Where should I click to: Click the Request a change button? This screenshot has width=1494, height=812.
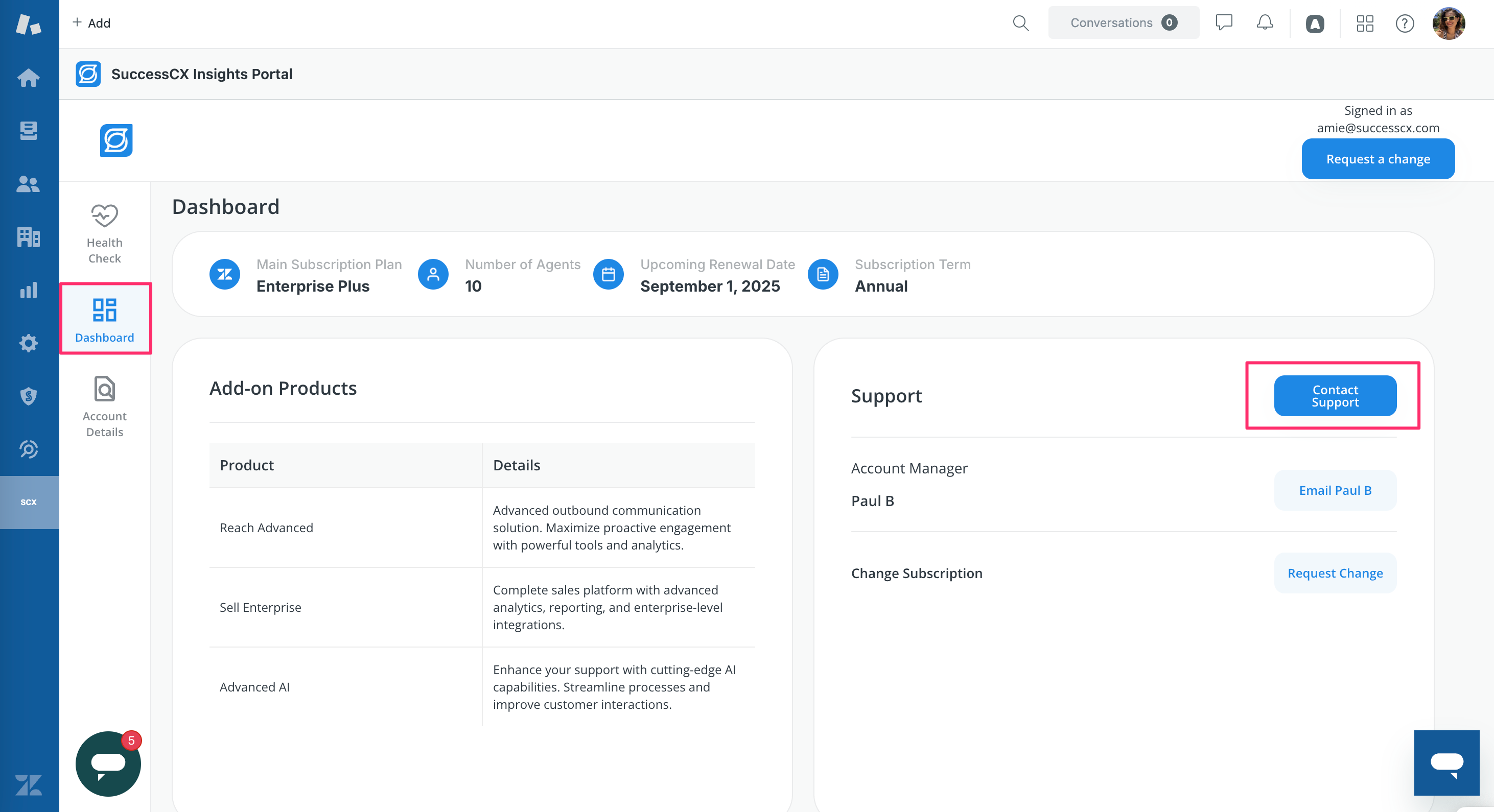pyautogui.click(x=1378, y=159)
